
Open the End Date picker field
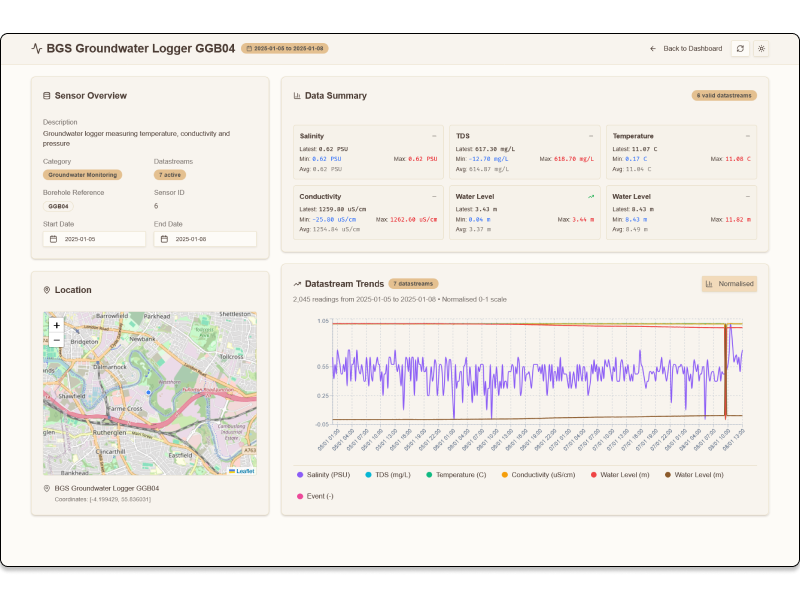tap(205, 239)
